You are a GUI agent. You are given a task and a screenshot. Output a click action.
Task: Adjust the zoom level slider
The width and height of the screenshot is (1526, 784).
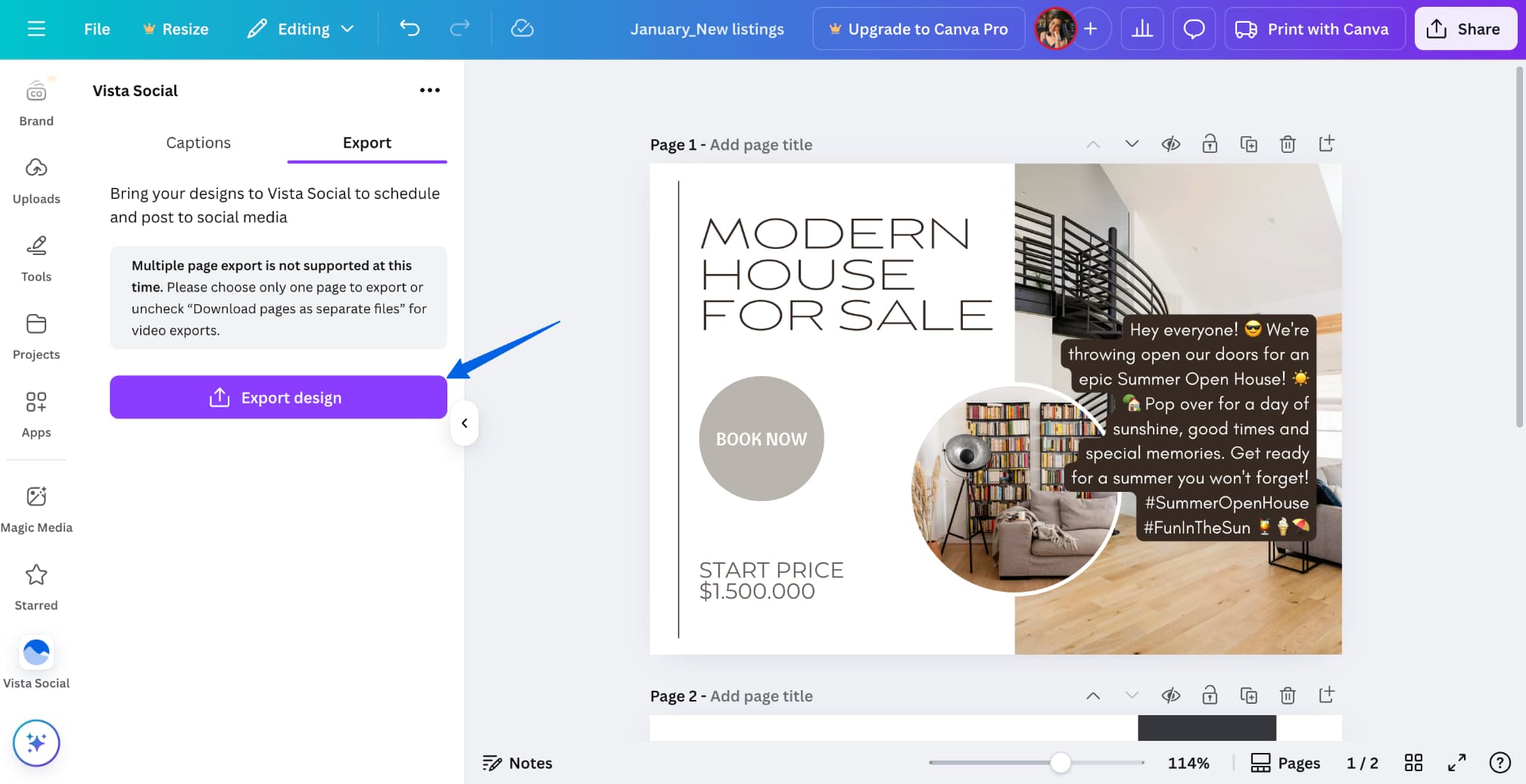(1060, 763)
